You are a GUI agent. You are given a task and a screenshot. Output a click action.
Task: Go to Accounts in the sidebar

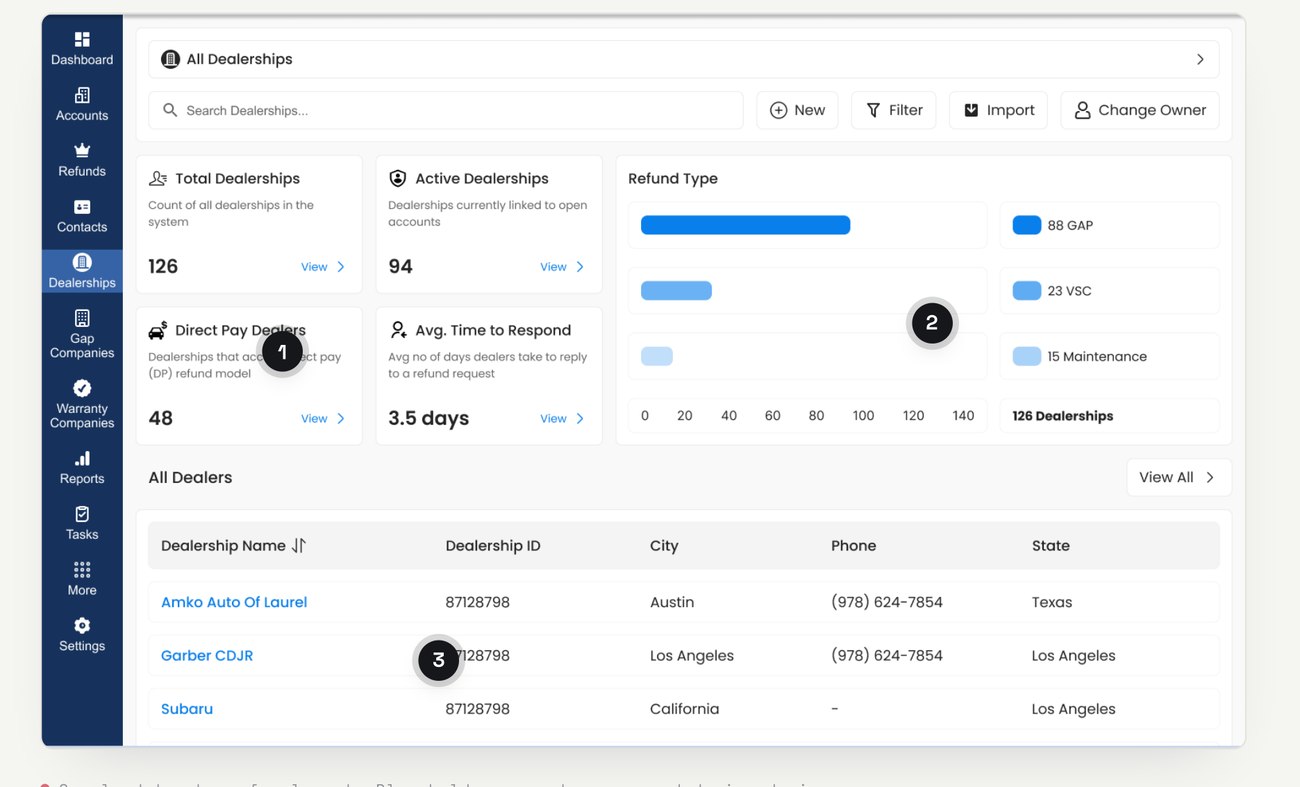click(x=82, y=104)
